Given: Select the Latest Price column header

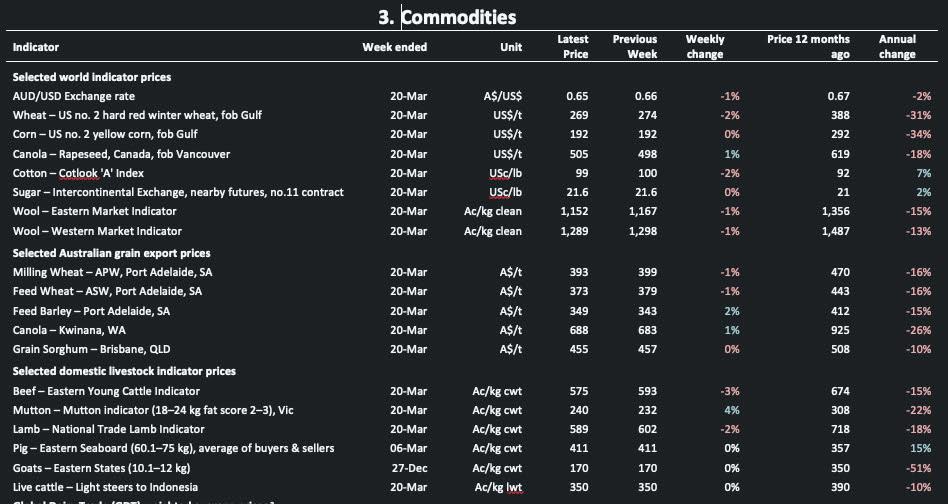Looking at the screenshot, I should (573, 47).
